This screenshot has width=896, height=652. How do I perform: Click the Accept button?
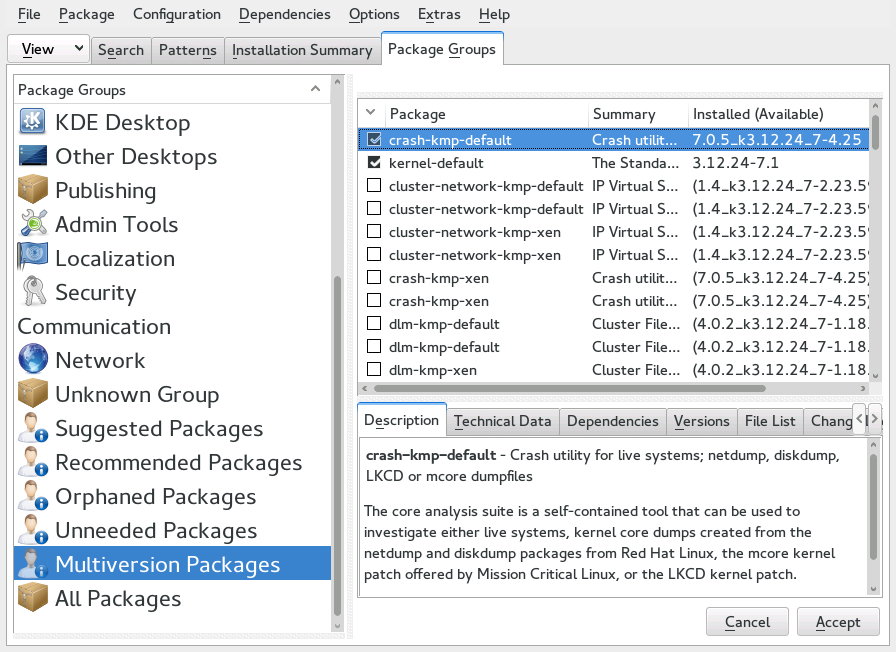(838, 622)
